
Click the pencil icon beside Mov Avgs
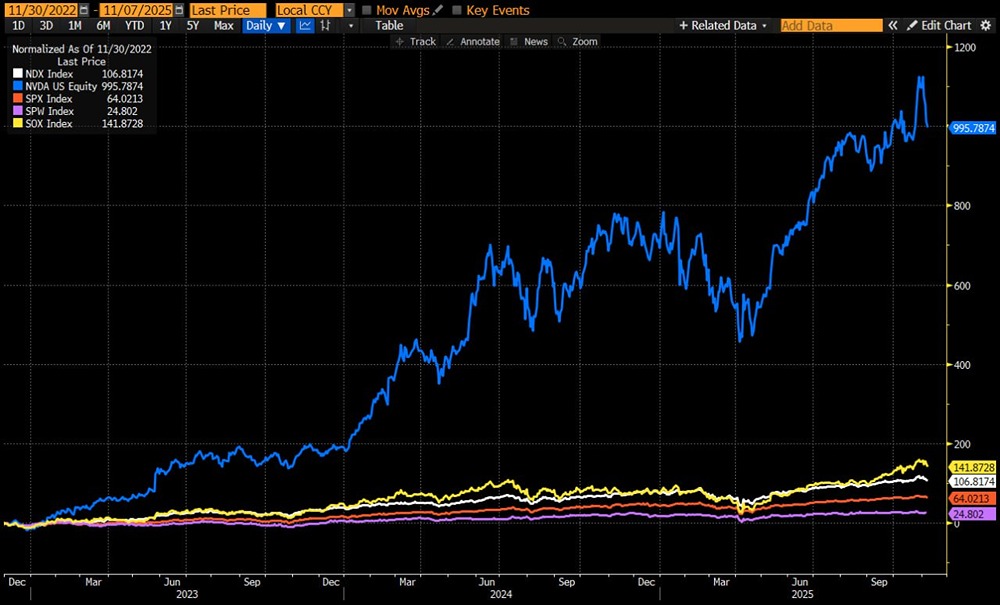(x=436, y=10)
